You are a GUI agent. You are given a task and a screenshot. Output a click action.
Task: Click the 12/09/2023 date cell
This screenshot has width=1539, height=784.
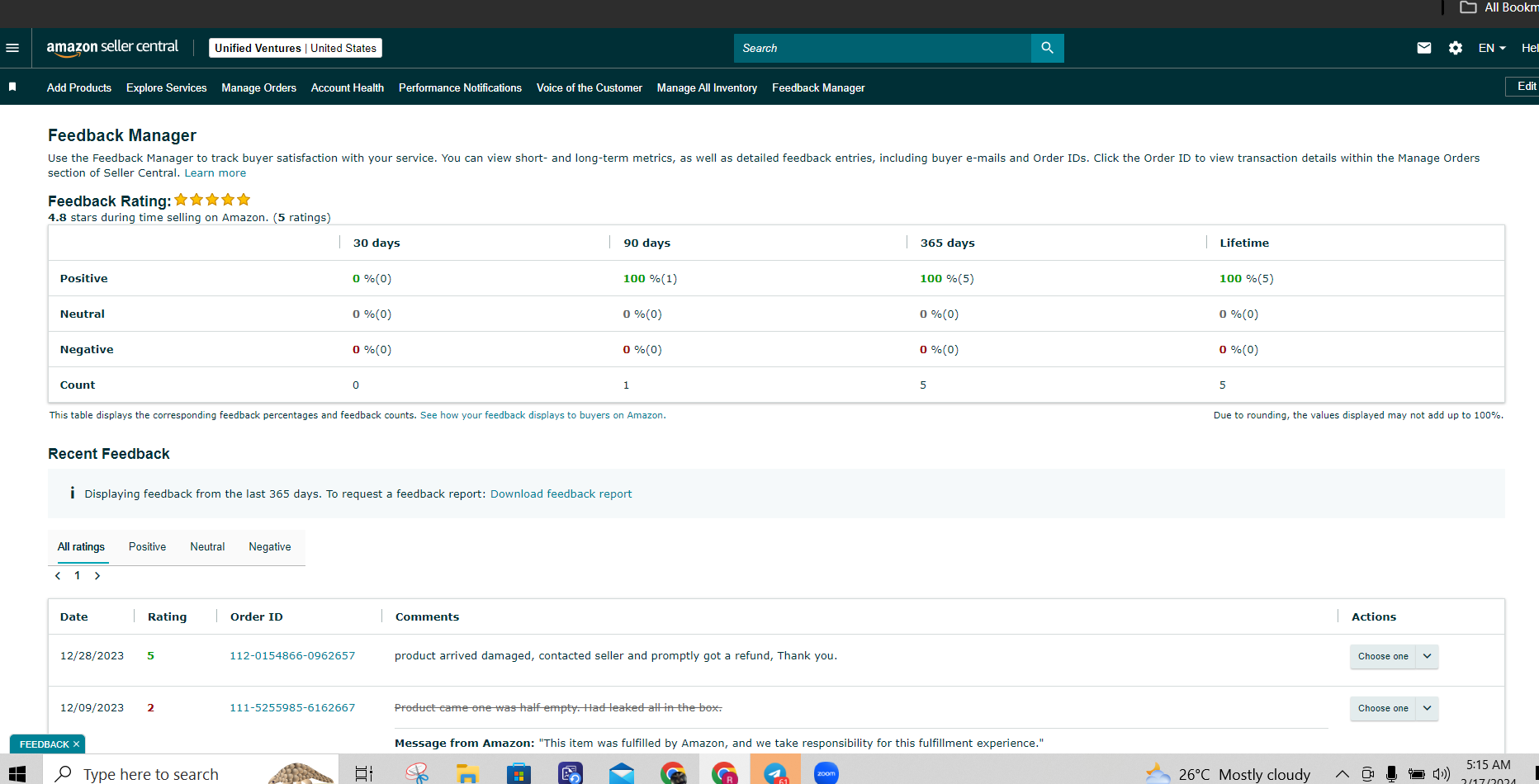(92, 708)
